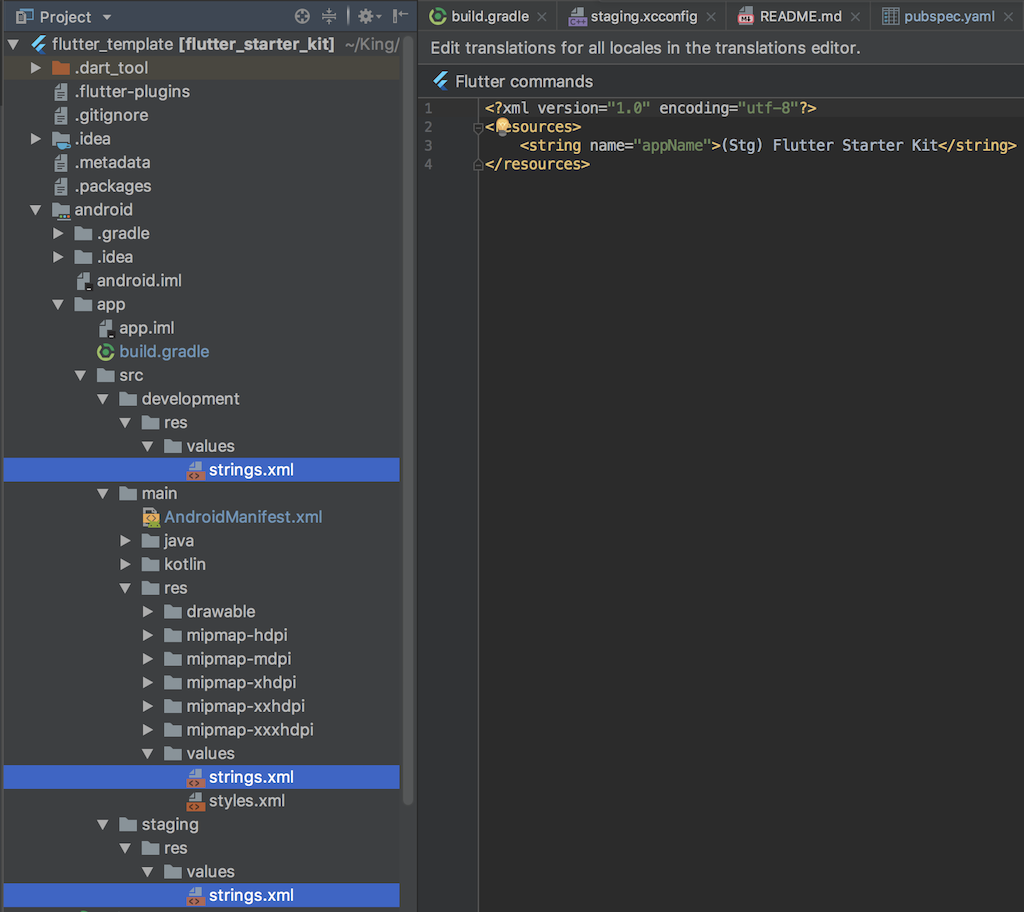Collapse the main folder
The image size is (1024, 912).
(103, 494)
